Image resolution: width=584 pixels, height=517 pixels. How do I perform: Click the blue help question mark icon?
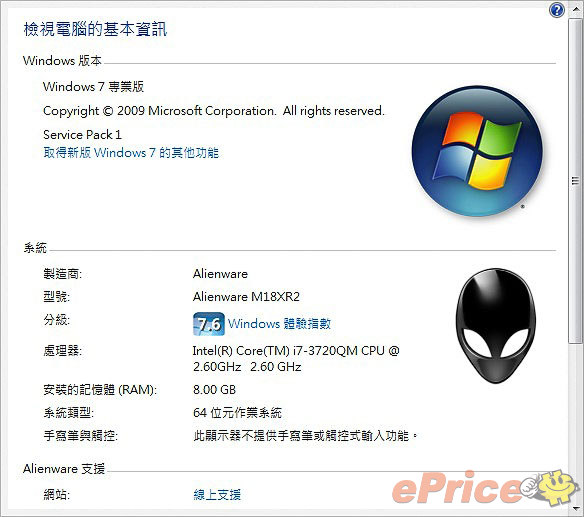click(556, 10)
